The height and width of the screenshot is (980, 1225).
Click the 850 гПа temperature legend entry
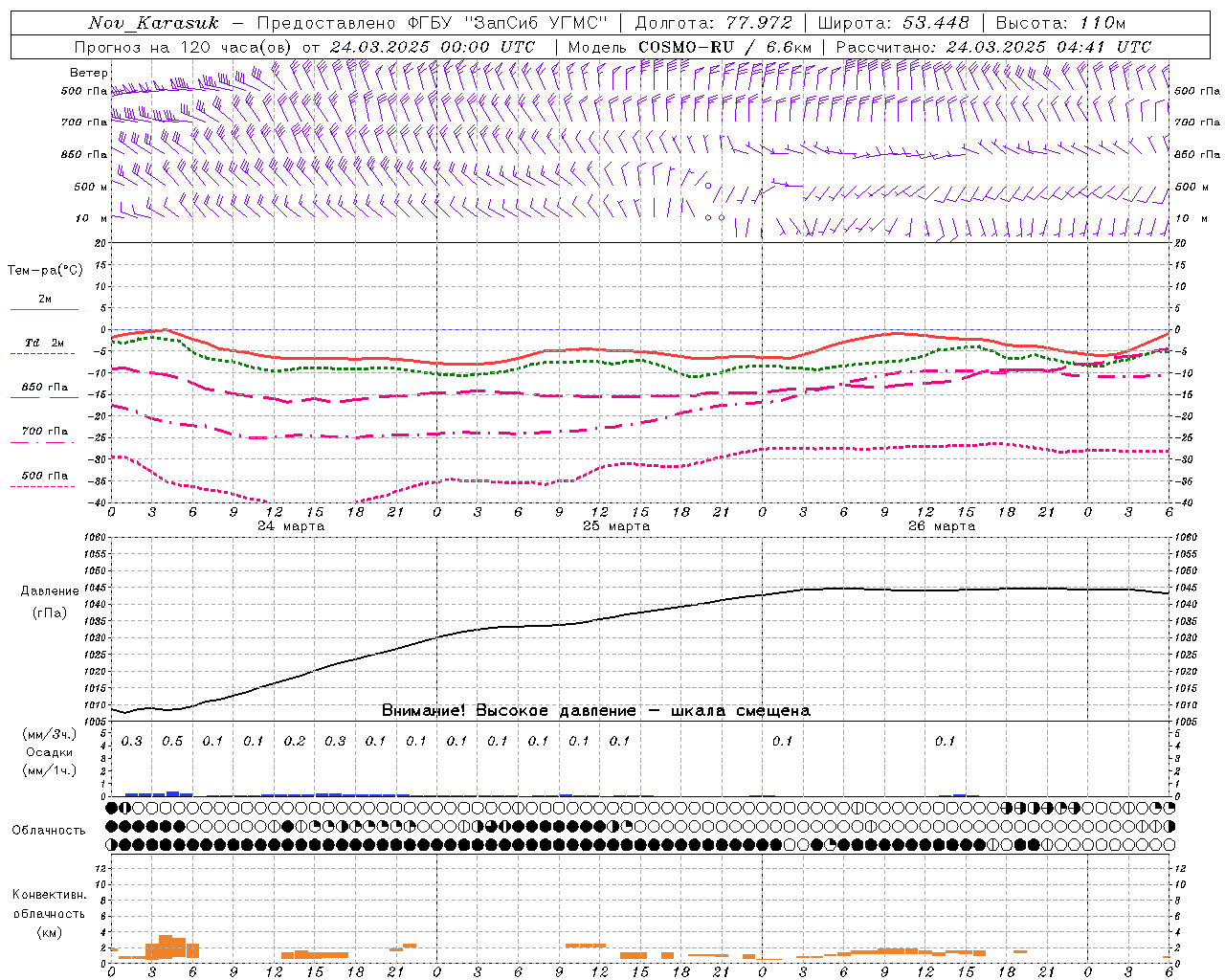tap(45, 391)
